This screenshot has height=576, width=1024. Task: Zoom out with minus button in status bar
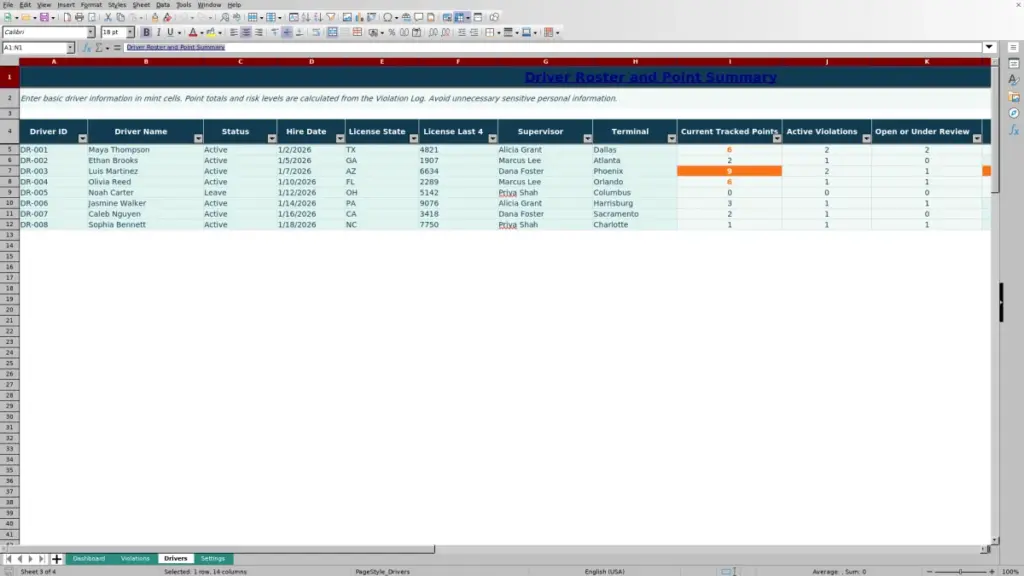point(929,571)
